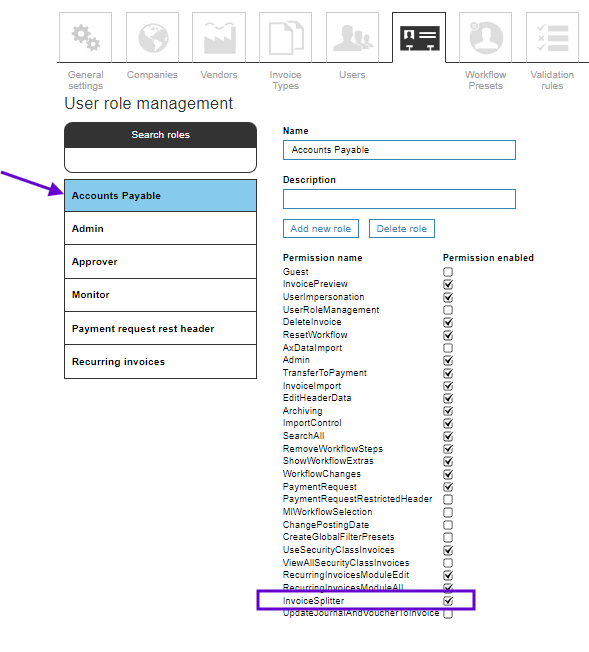Disable the InvoiceSplitter permission checkbox
589x652 pixels.
click(448, 601)
